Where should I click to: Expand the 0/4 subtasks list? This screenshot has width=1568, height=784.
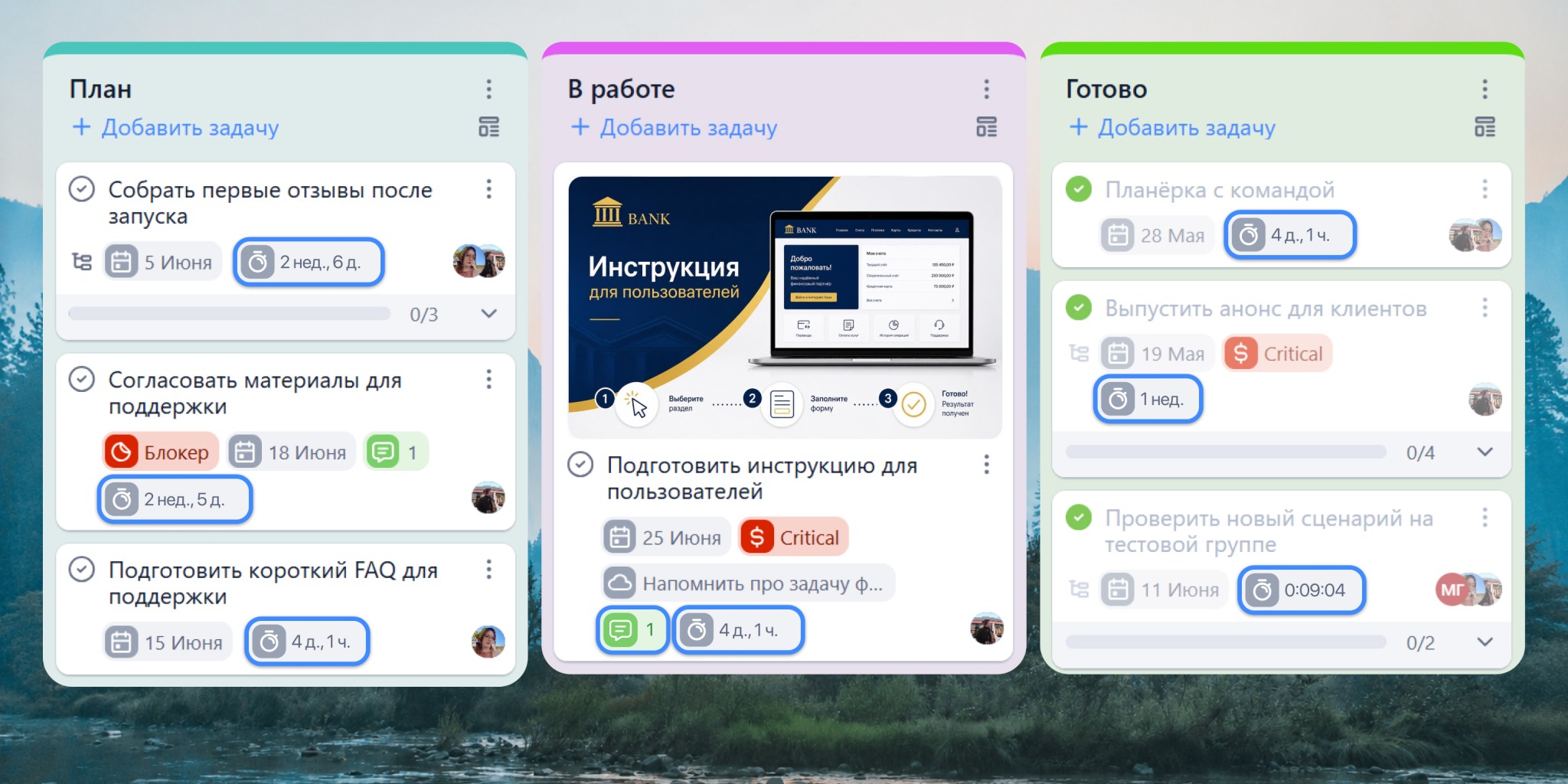click(1485, 452)
